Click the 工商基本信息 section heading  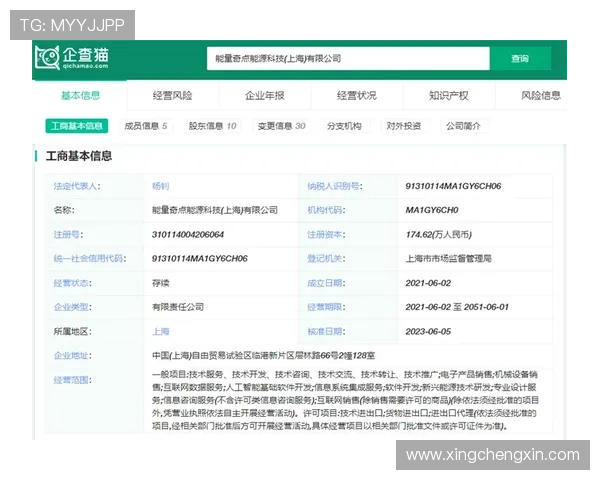point(79,156)
